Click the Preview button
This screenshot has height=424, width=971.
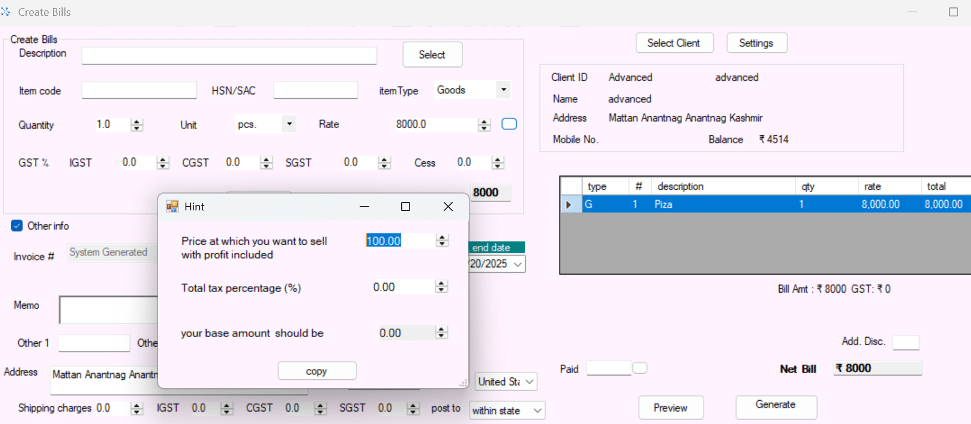point(670,408)
